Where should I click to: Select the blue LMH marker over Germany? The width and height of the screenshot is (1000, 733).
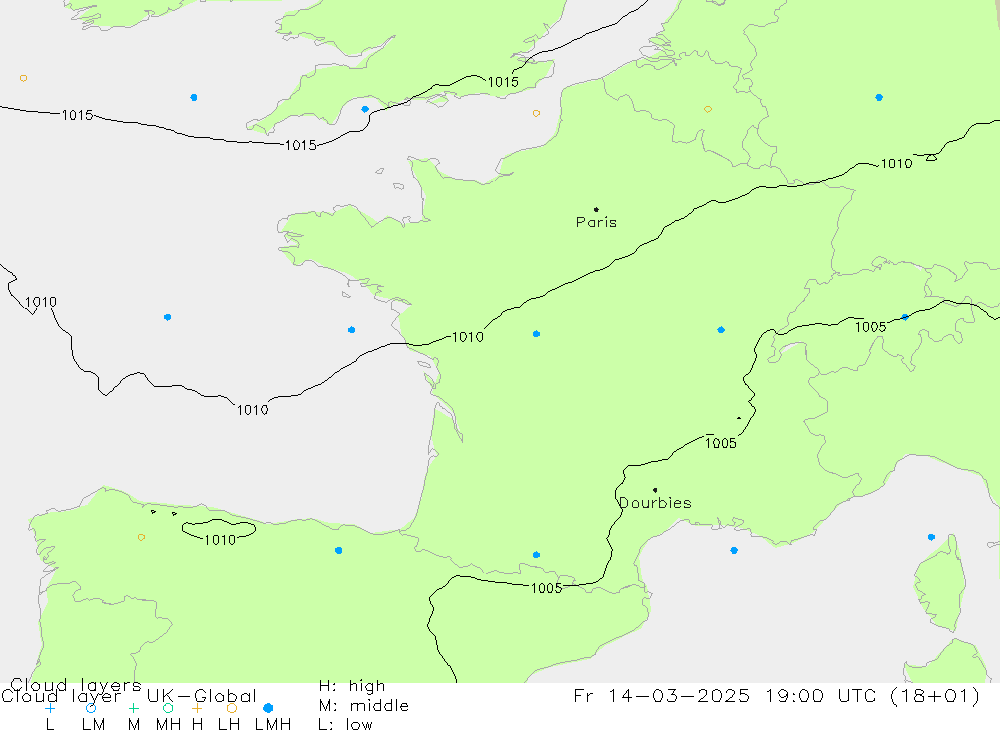pyautogui.click(x=879, y=98)
